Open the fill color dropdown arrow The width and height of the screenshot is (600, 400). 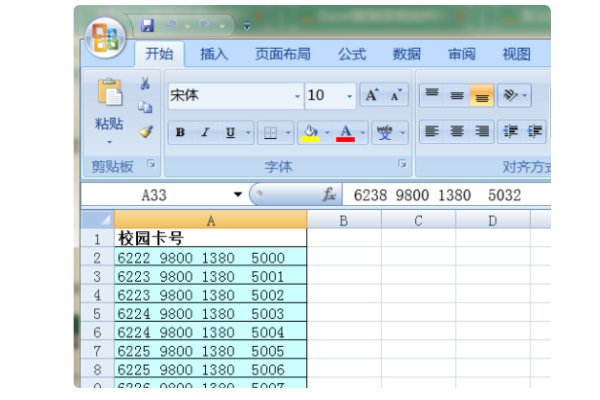(x=327, y=132)
